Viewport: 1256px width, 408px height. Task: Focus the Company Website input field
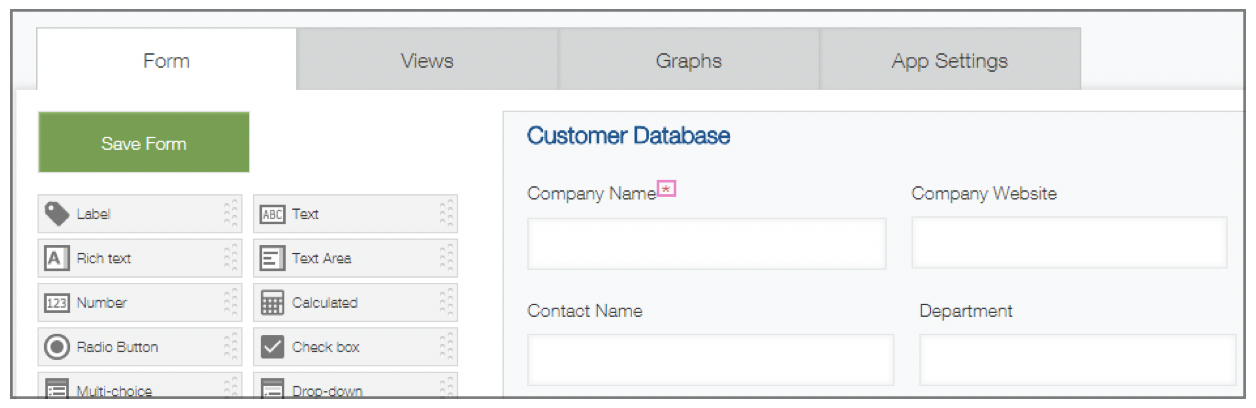1069,243
